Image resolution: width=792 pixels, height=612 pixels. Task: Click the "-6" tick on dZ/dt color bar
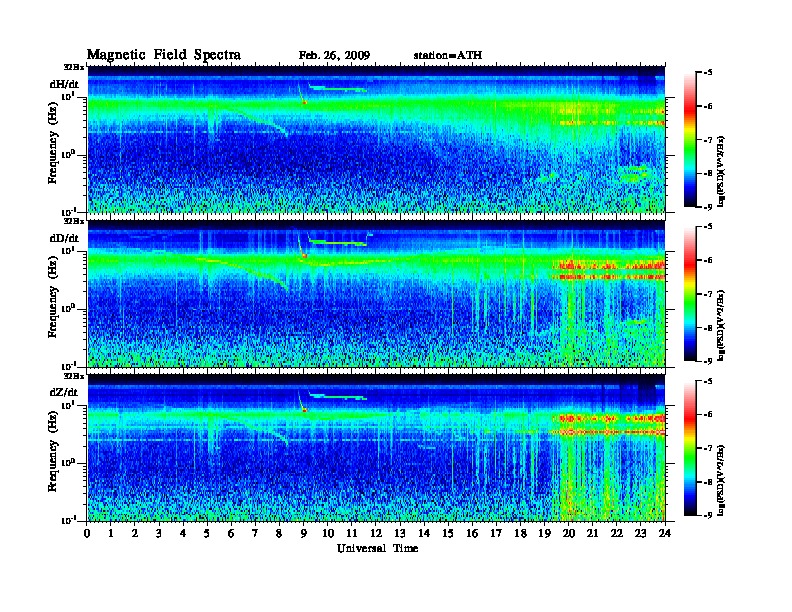click(708, 415)
